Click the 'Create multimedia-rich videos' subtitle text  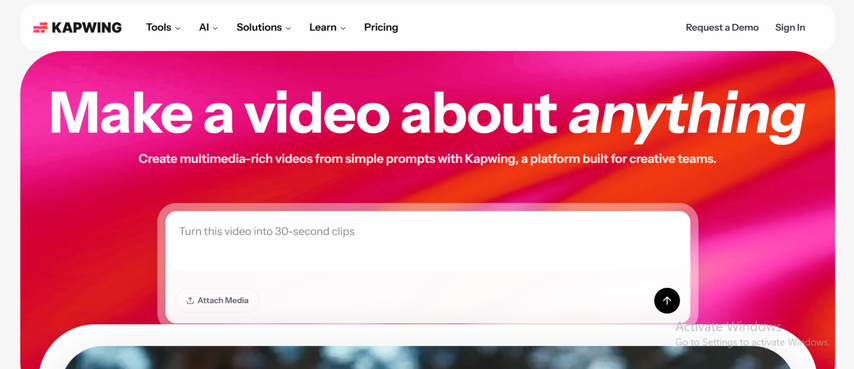point(427,159)
